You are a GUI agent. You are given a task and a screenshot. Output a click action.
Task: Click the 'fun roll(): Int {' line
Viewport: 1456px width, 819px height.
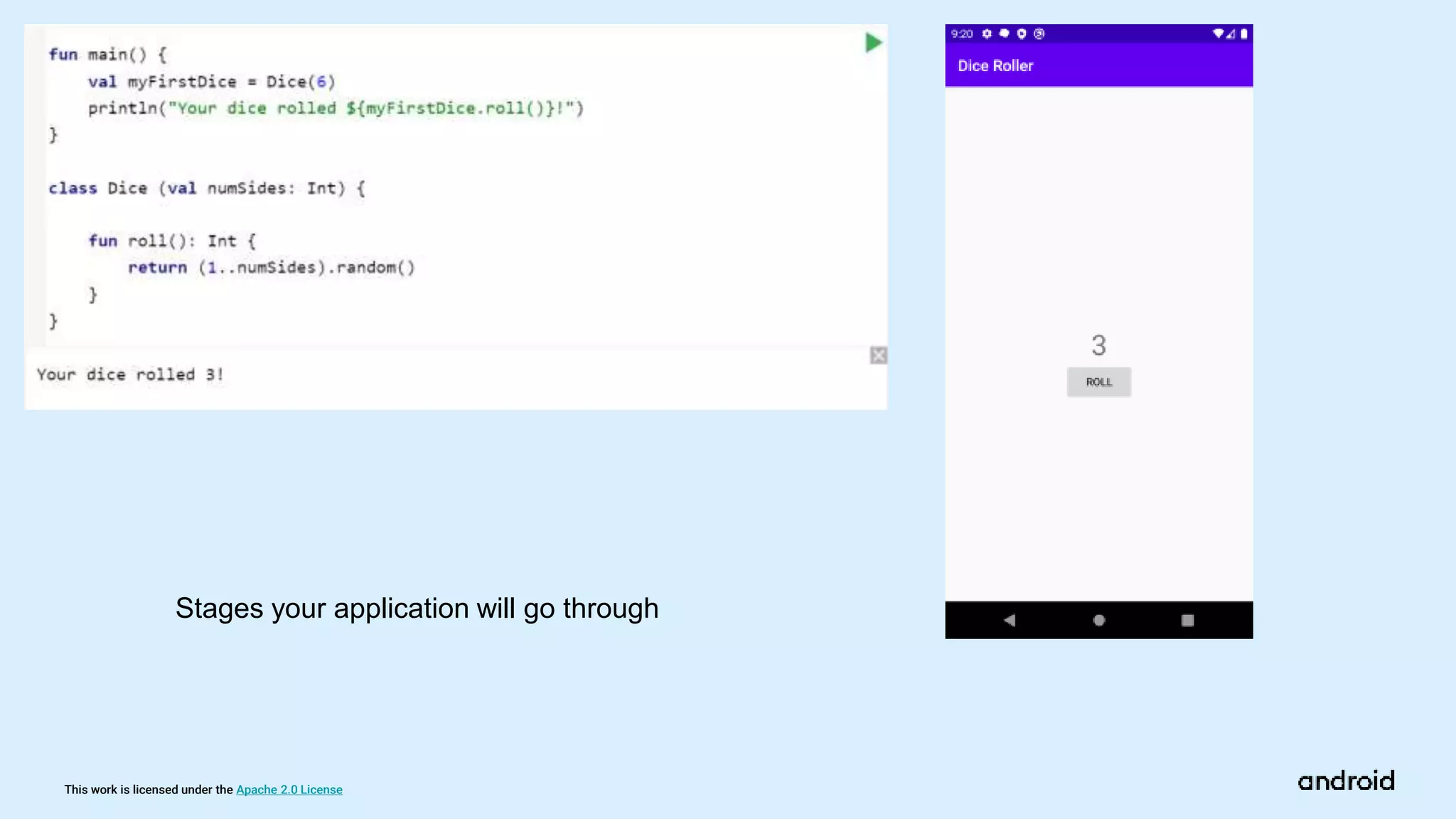tap(172, 241)
